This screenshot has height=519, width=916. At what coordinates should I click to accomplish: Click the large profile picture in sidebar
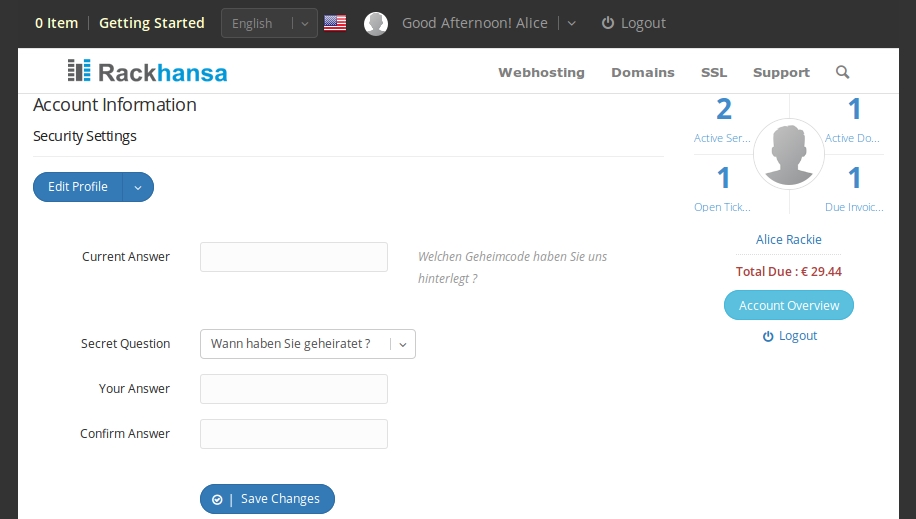789,154
